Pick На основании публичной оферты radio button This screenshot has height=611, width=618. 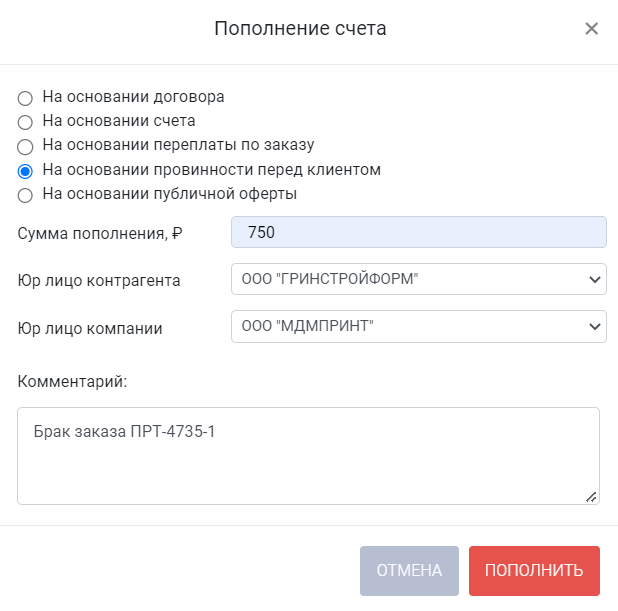(25, 195)
